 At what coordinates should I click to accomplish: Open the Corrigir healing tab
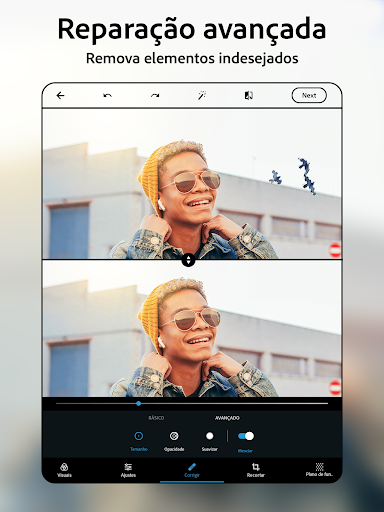point(192,470)
